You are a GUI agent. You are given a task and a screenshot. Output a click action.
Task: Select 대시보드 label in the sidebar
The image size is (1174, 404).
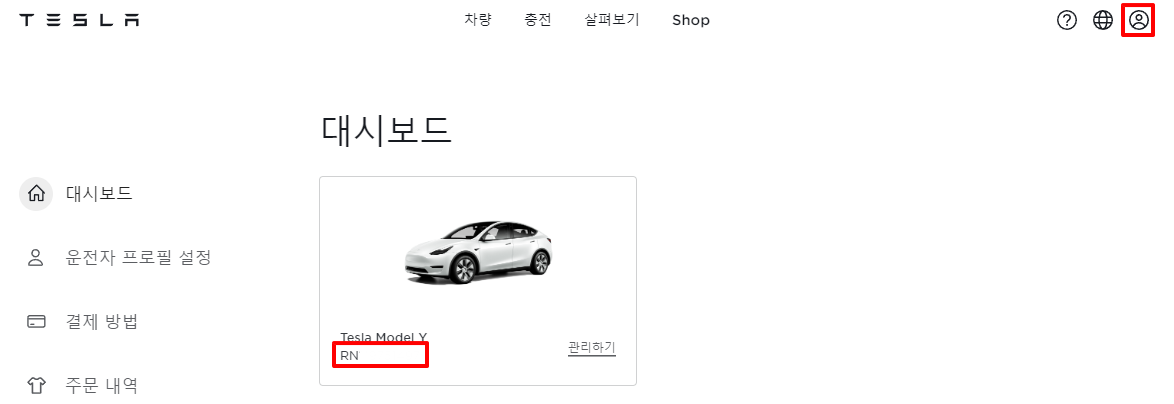[x=100, y=194]
